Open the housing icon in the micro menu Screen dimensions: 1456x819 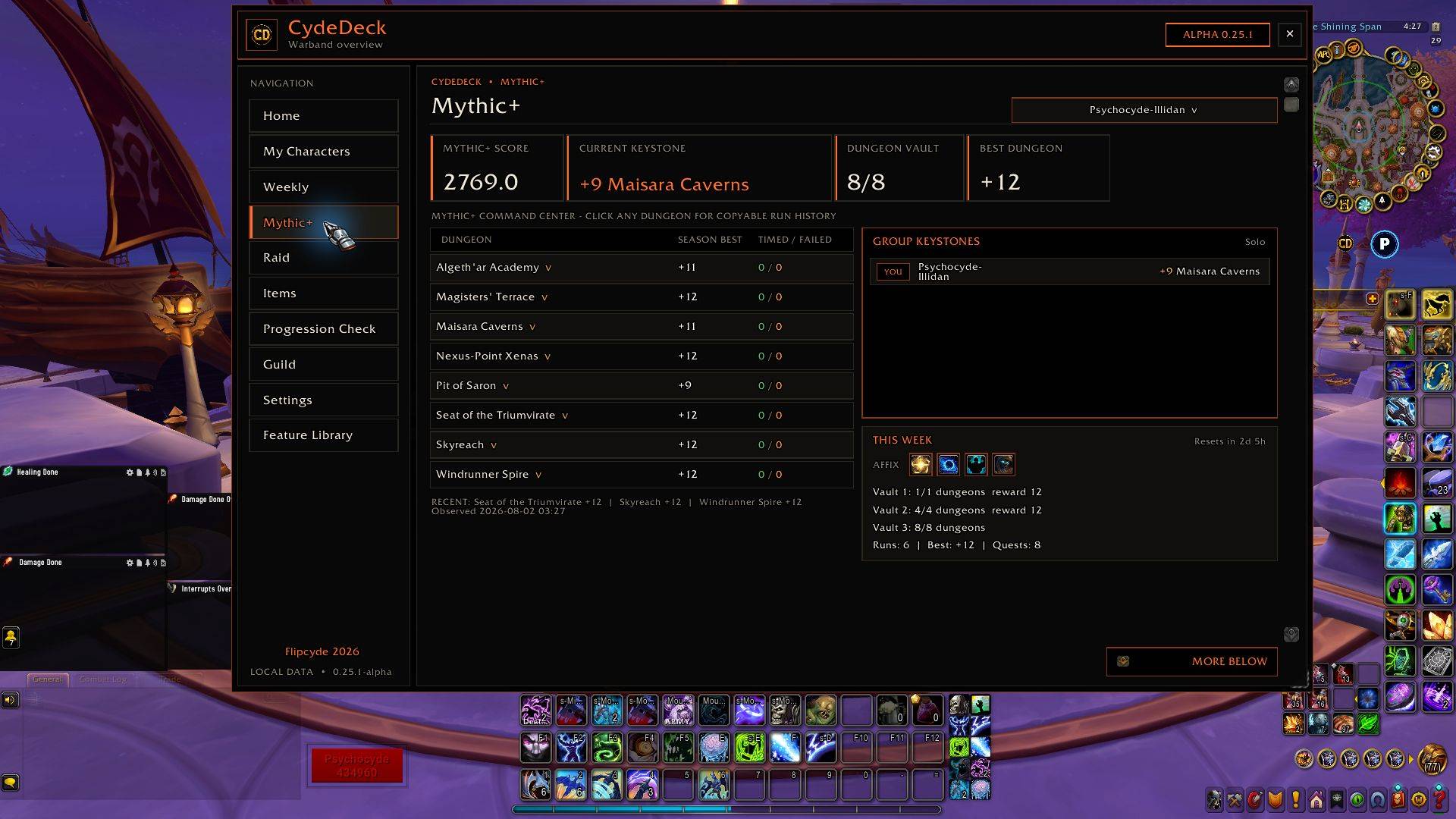click(x=1316, y=799)
